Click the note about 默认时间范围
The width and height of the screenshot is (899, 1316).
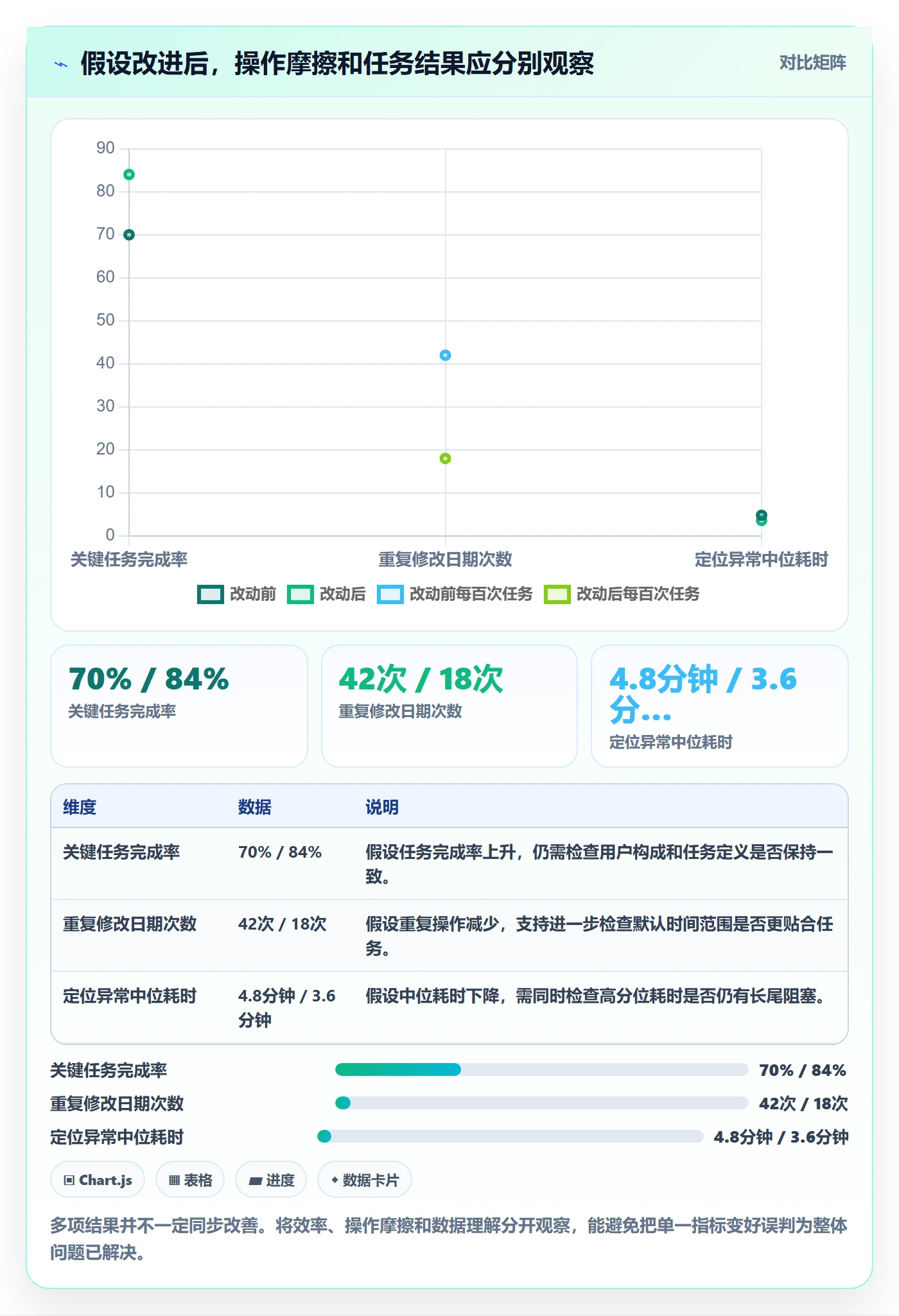pyautogui.click(x=600, y=936)
